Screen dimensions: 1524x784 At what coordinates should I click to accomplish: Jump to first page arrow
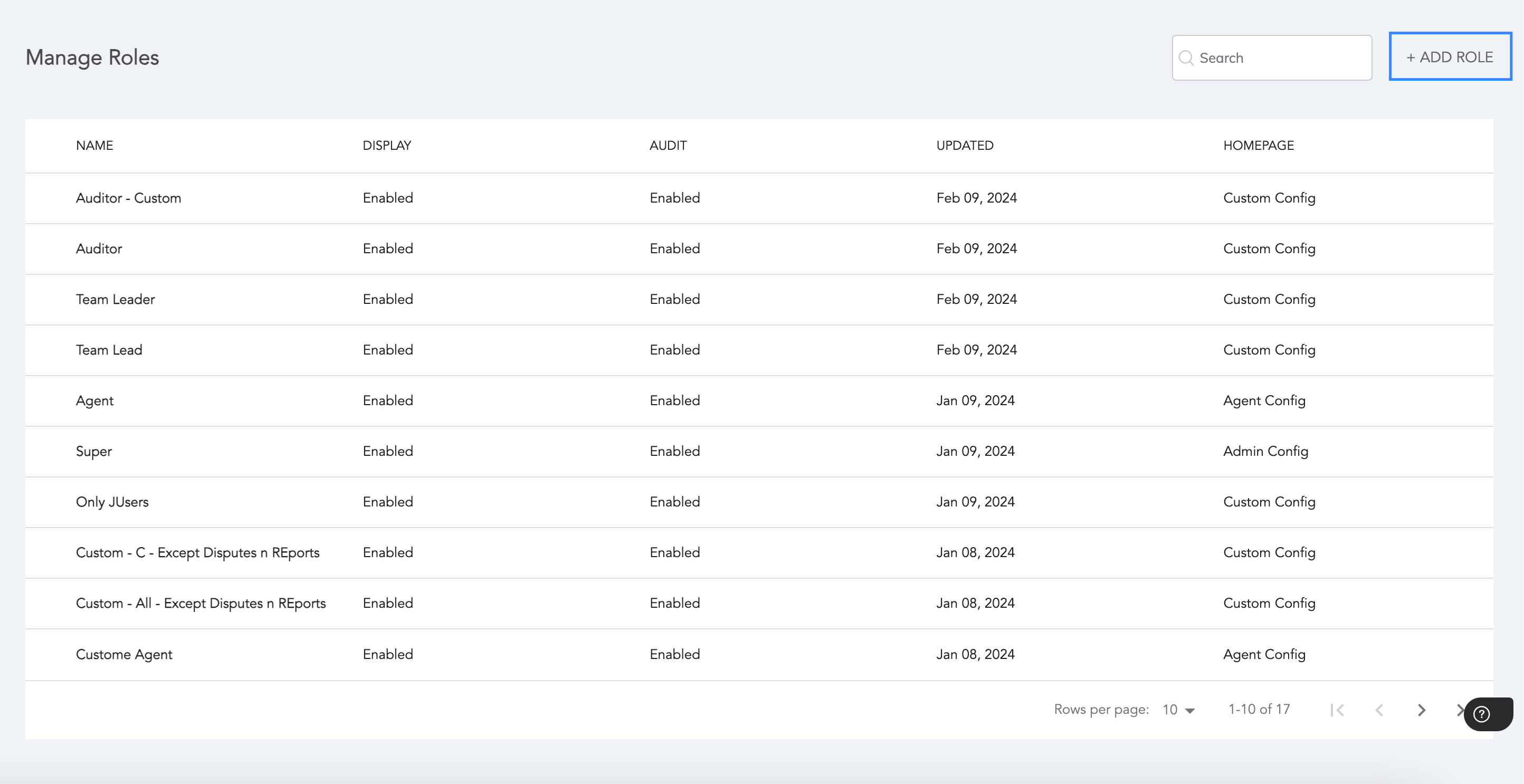[x=1337, y=710]
